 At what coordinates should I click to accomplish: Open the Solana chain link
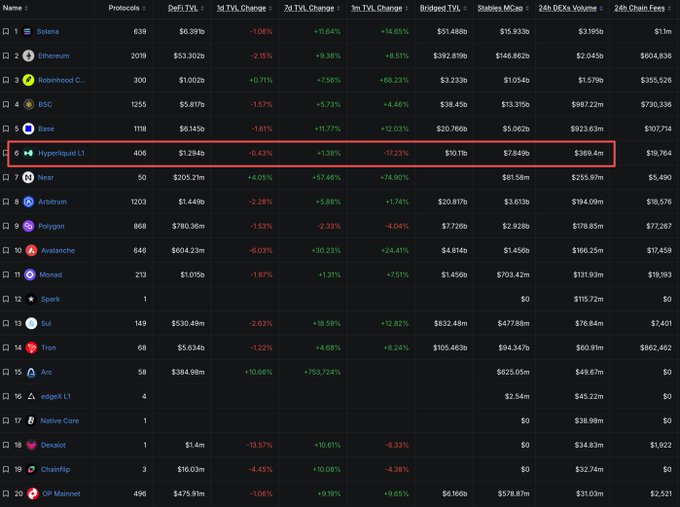48,32
